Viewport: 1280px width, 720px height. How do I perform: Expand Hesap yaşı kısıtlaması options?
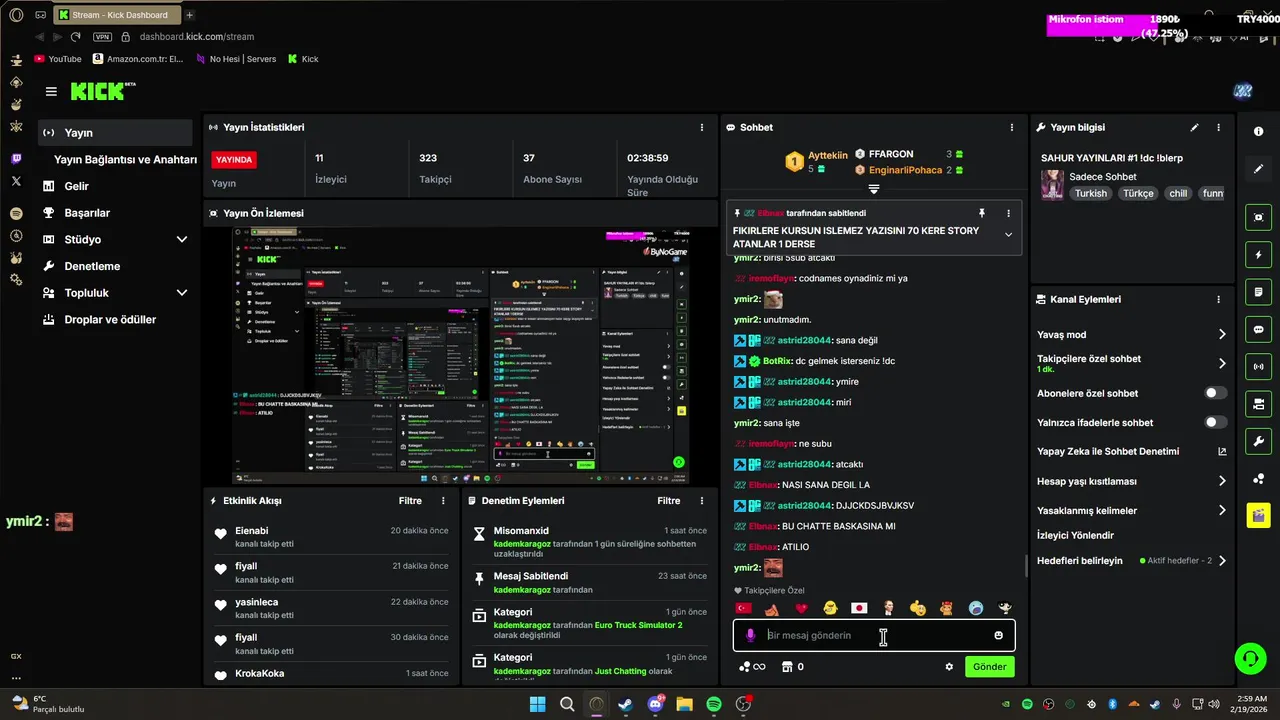[x=1222, y=481]
